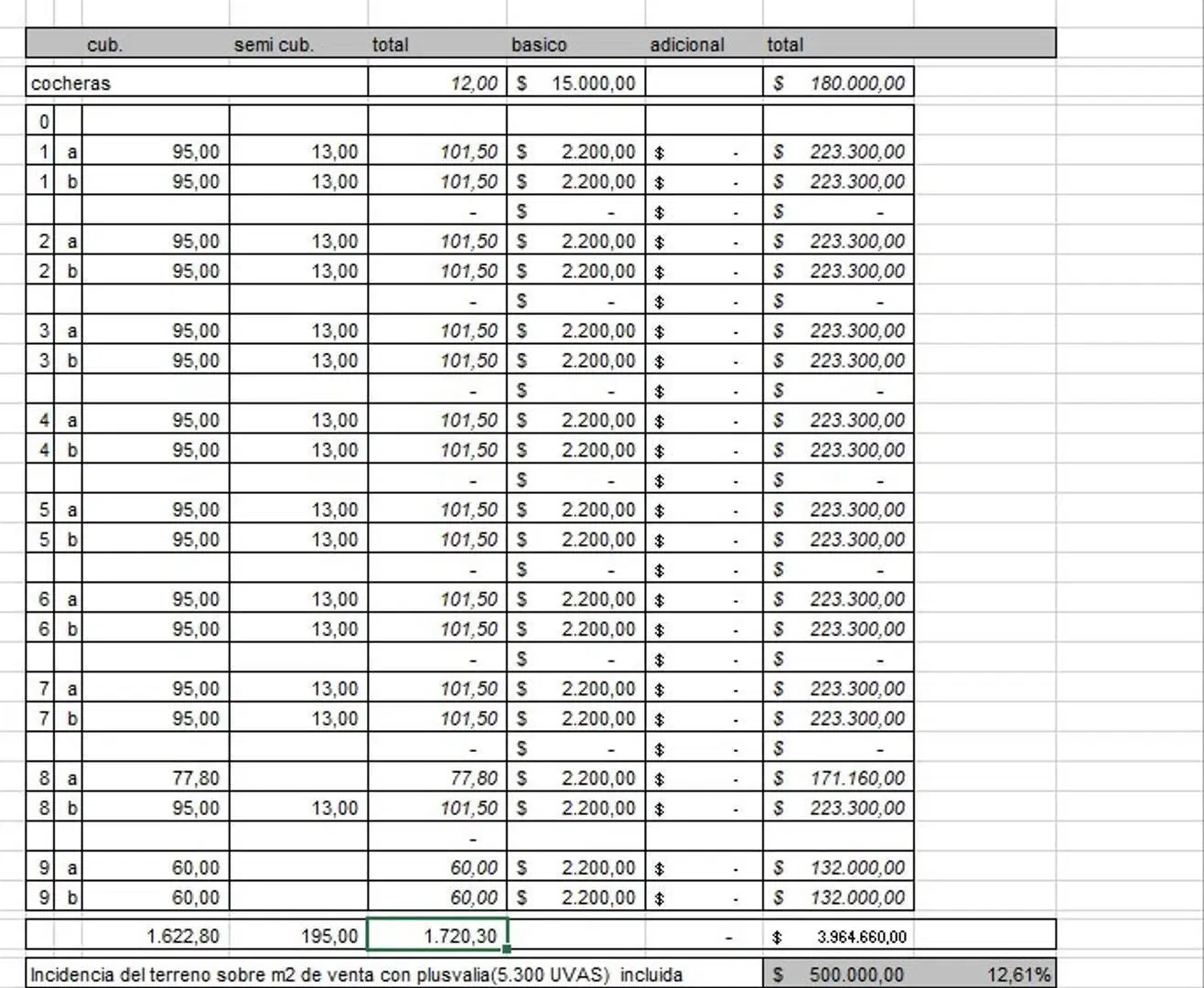The image size is (1204, 988).
Task: Click row 6 a cub. value 95,00
Action: [156, 599]
